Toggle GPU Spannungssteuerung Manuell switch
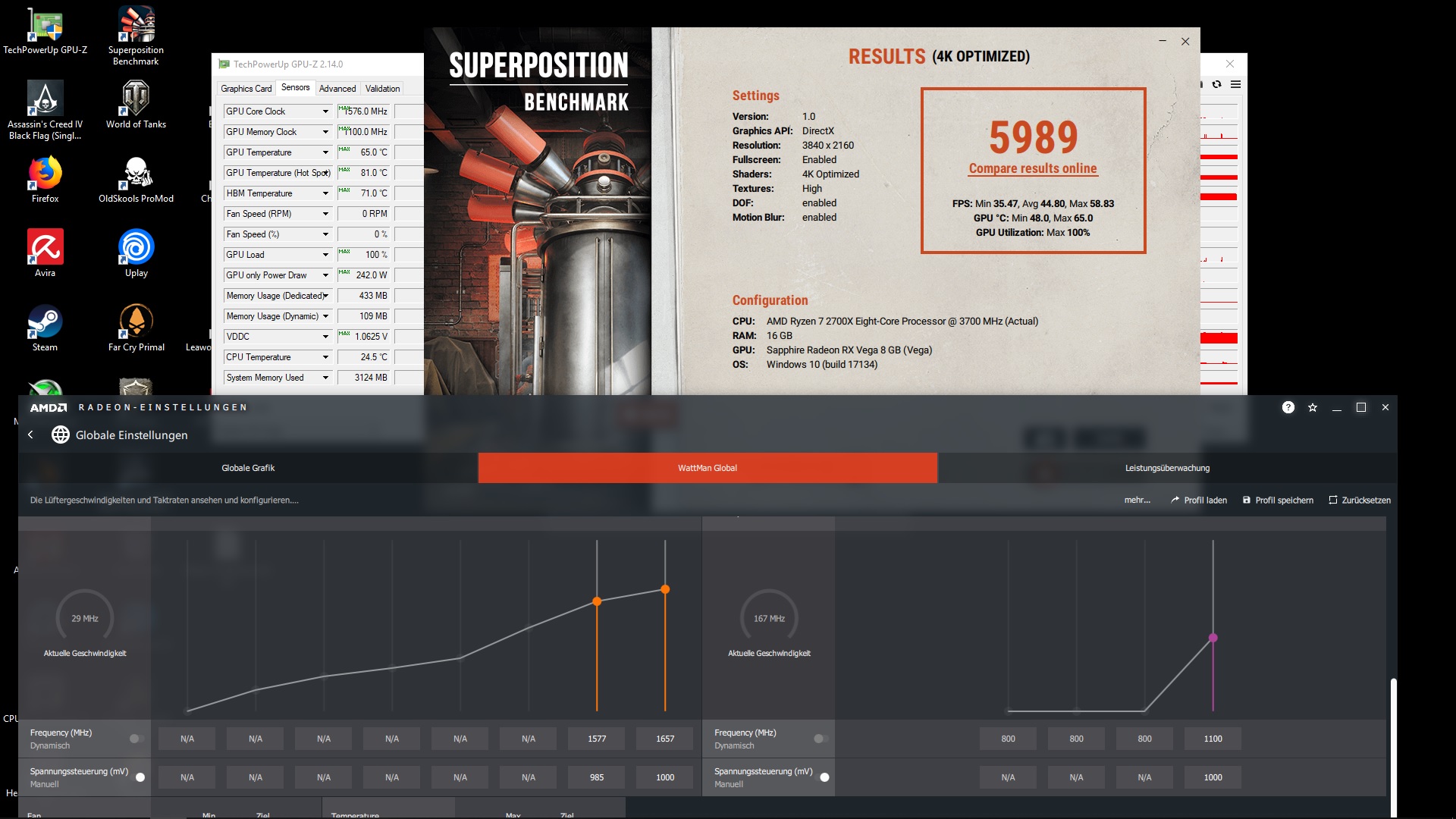The width and height of the screenshot is (1456, 819). coord(140,777)
